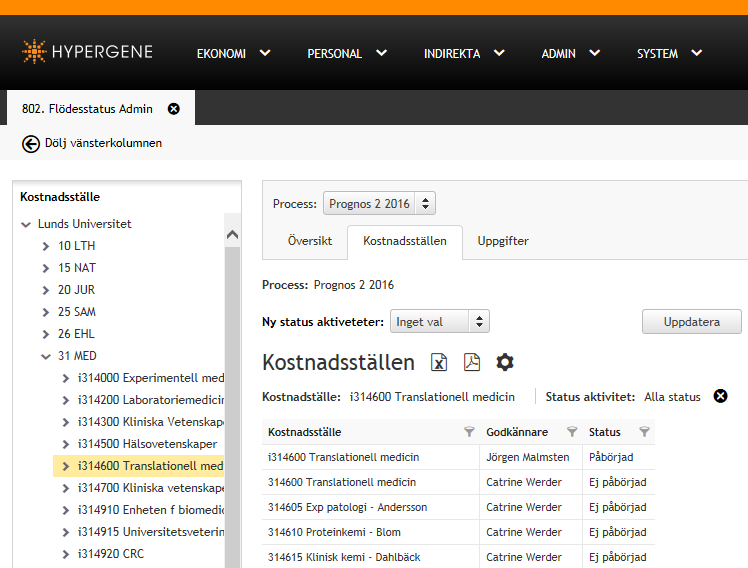Open the INDIREKTA menu

[464, 53]
